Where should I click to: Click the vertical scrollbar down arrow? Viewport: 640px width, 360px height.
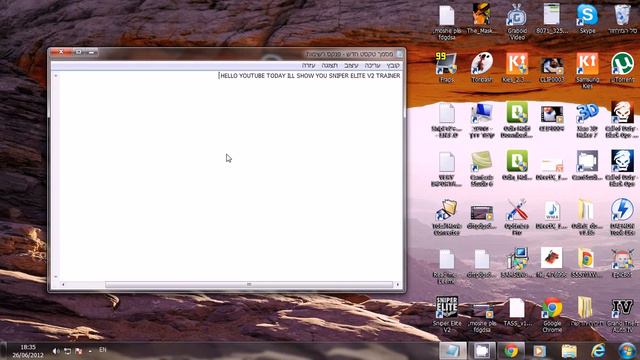point(56,277)
